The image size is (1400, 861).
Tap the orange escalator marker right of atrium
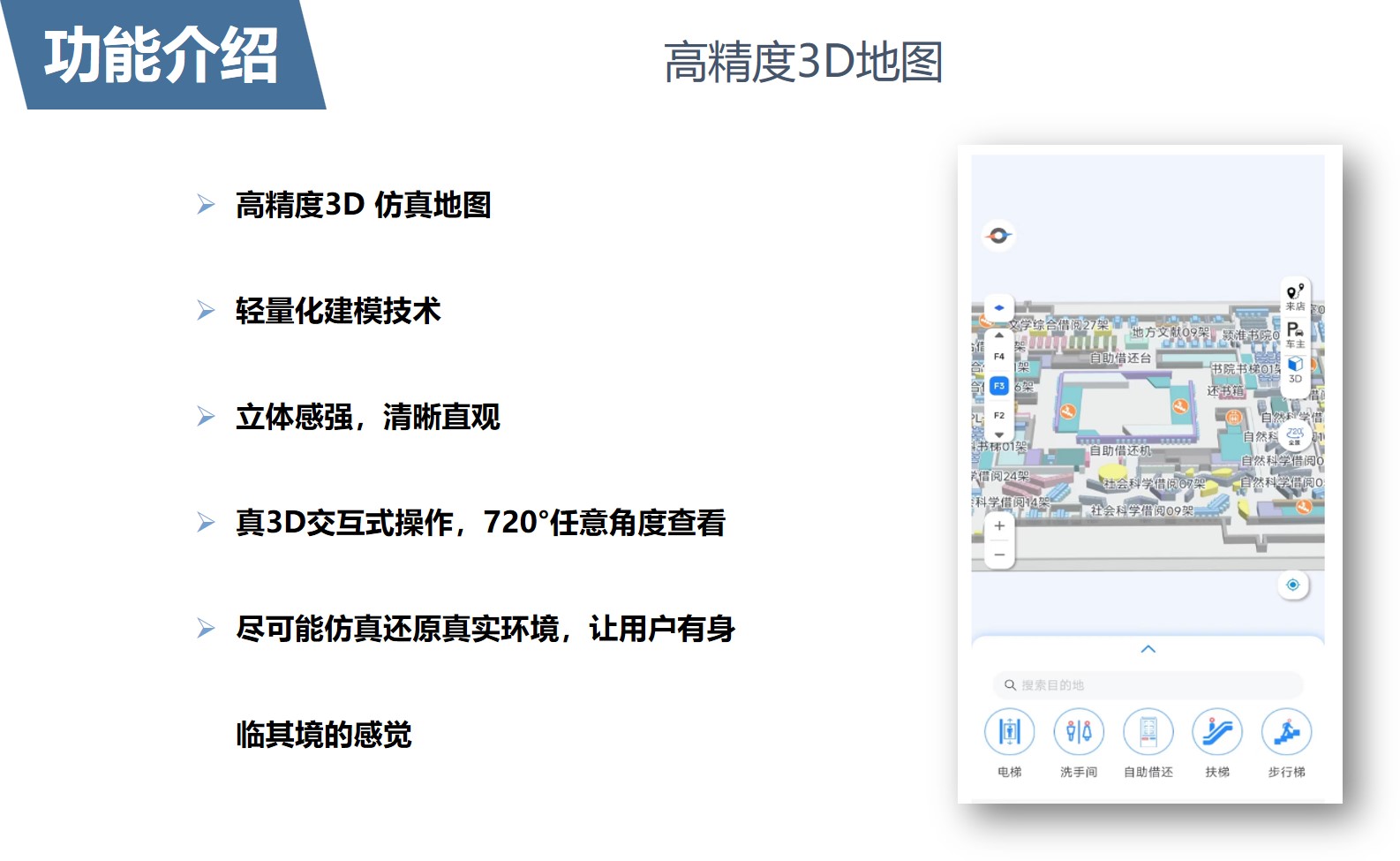[1180, 406]
